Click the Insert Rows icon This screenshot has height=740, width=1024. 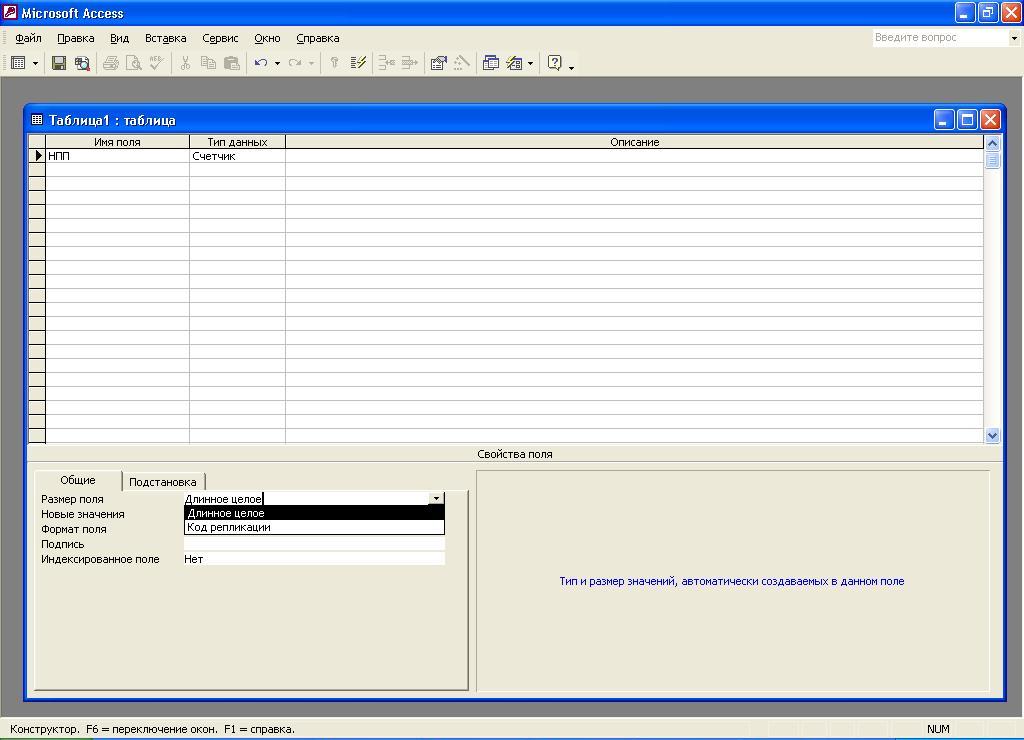coord(387,63)
